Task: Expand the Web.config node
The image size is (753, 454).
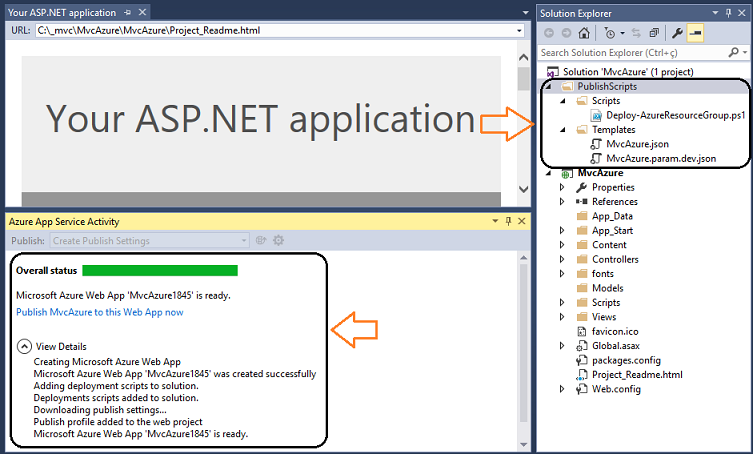Action: pos(562,389)
